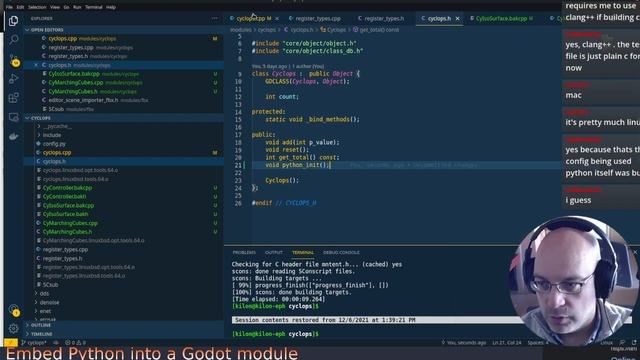The height and width of the screenshot is (360, 640).
Task: Open the Help menu
Action: pyautogui.click(x=111, y=7)
